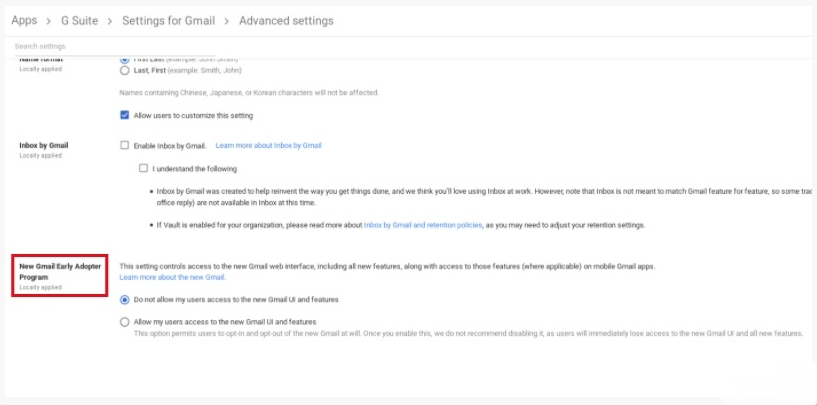Focus the Search settings field
This screenshot has width=817, height=405.
(x=115, y=46)
